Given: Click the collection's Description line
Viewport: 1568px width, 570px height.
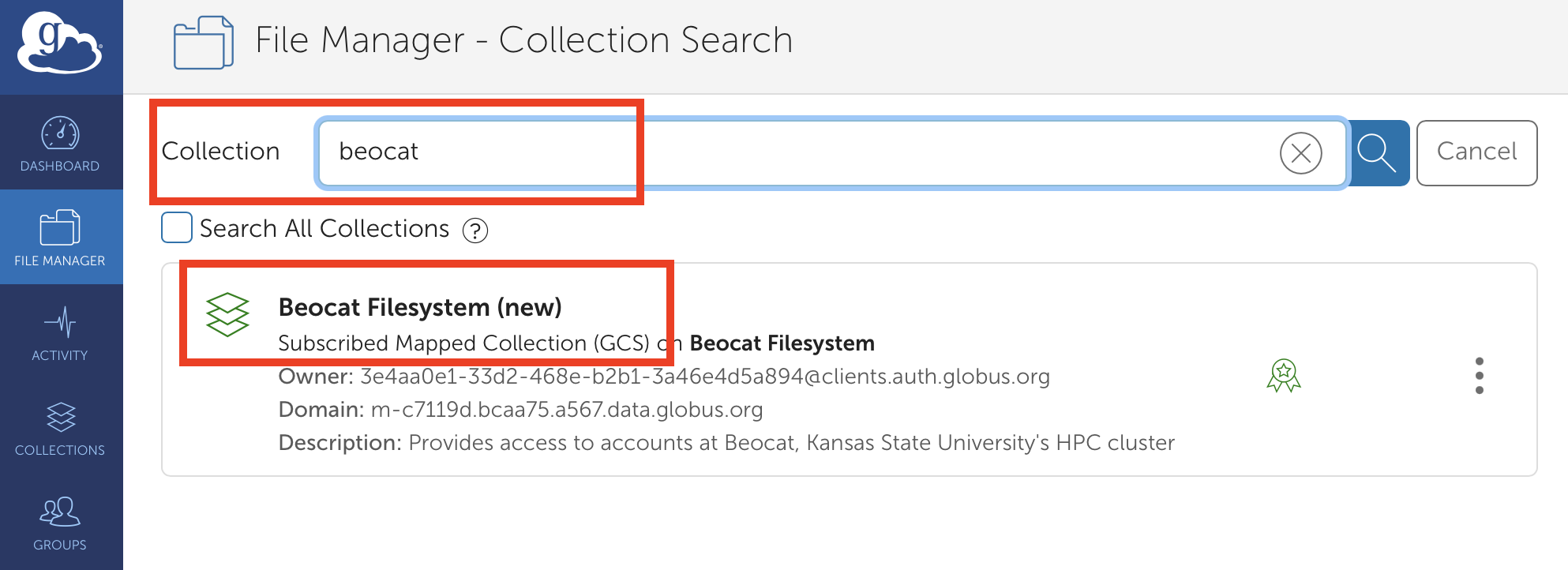Looking at the screenshot, I should point(726,443).
